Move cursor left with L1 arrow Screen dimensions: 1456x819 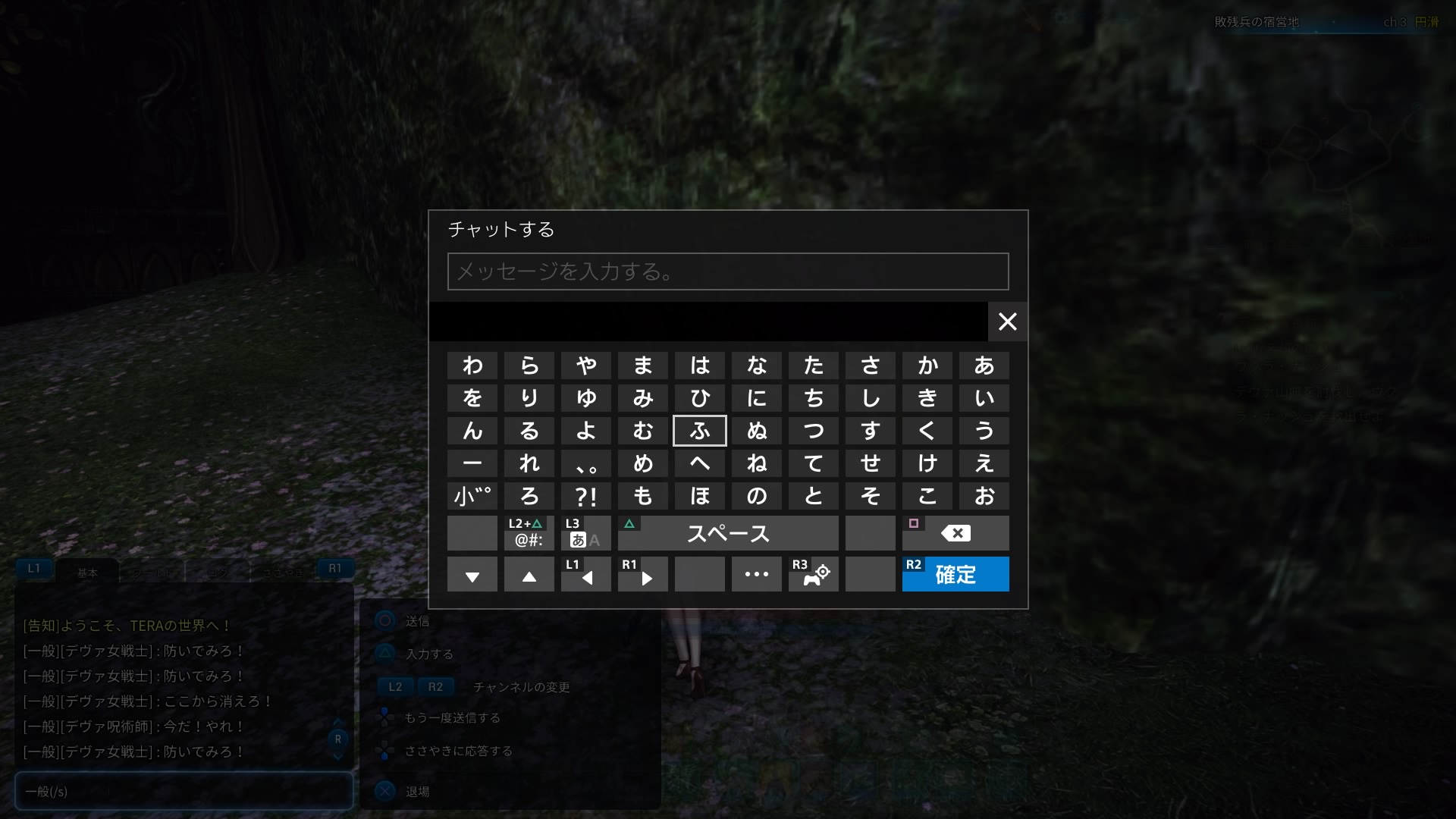pos(586,574)
